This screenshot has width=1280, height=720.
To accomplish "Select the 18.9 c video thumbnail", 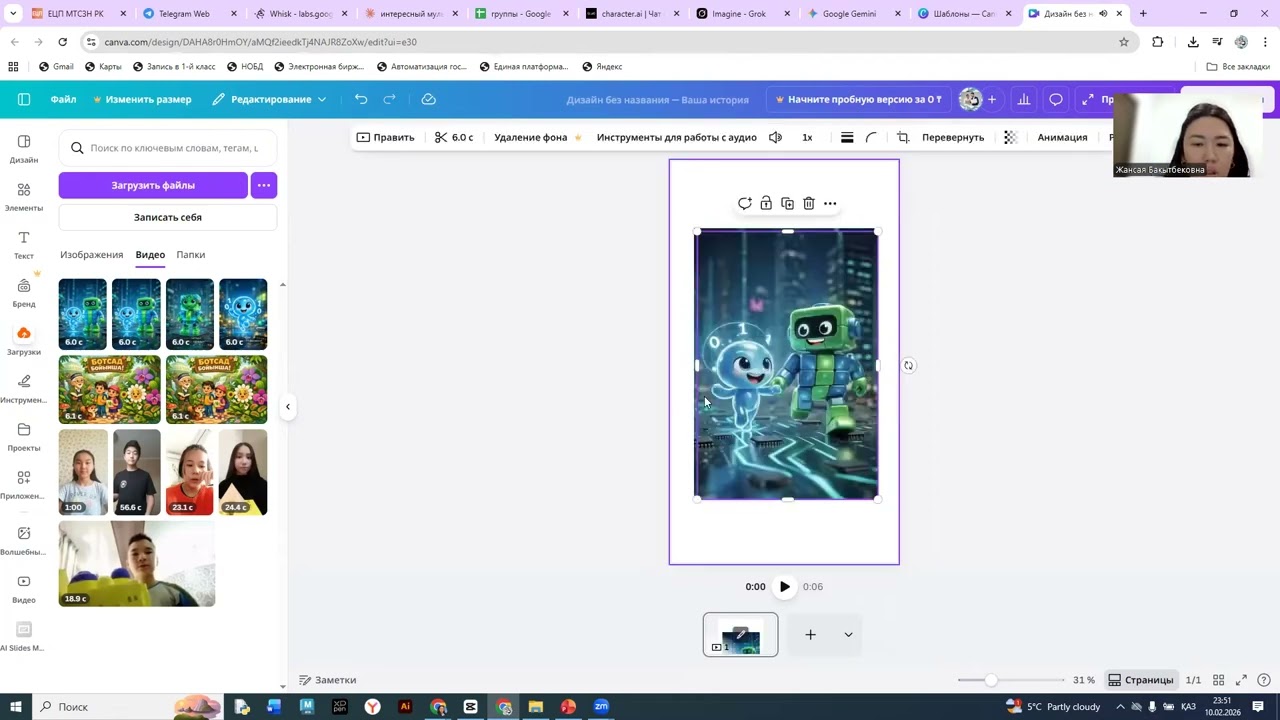I will [x=137, y=564].
